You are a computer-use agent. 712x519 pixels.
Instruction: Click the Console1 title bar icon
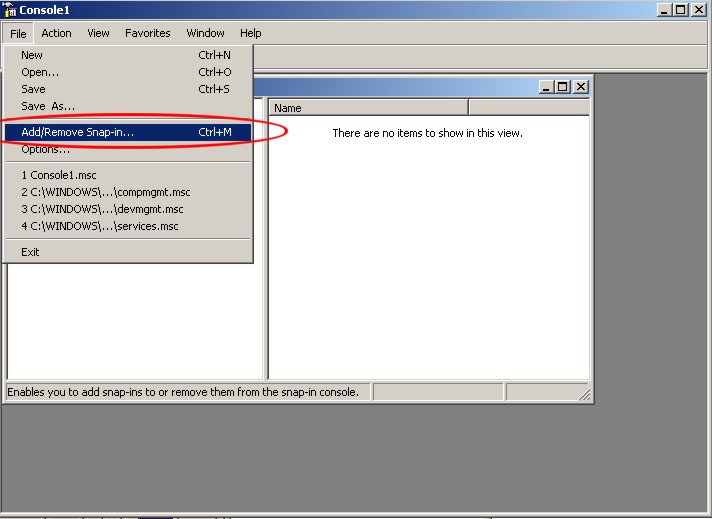10,10
